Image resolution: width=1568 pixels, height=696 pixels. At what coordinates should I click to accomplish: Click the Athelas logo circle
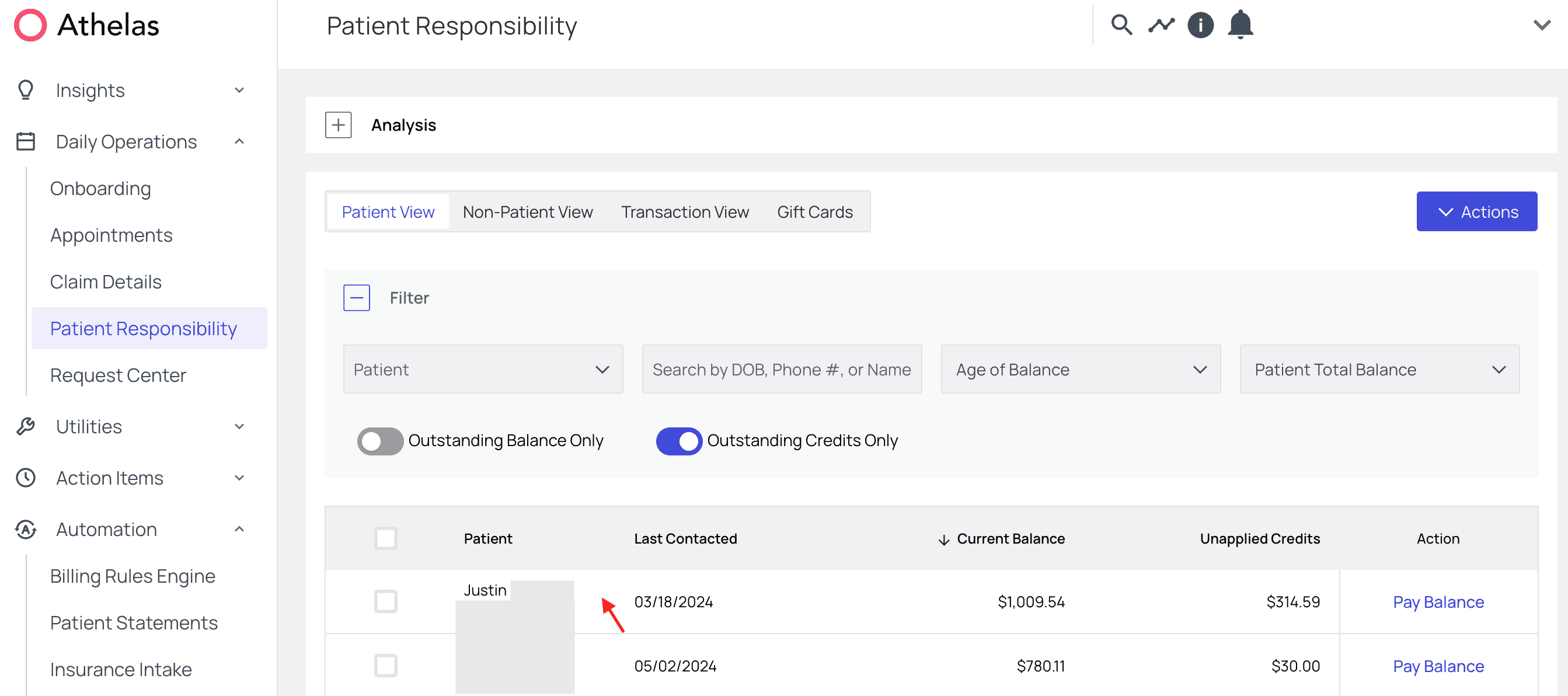click(x=30, y=25)
